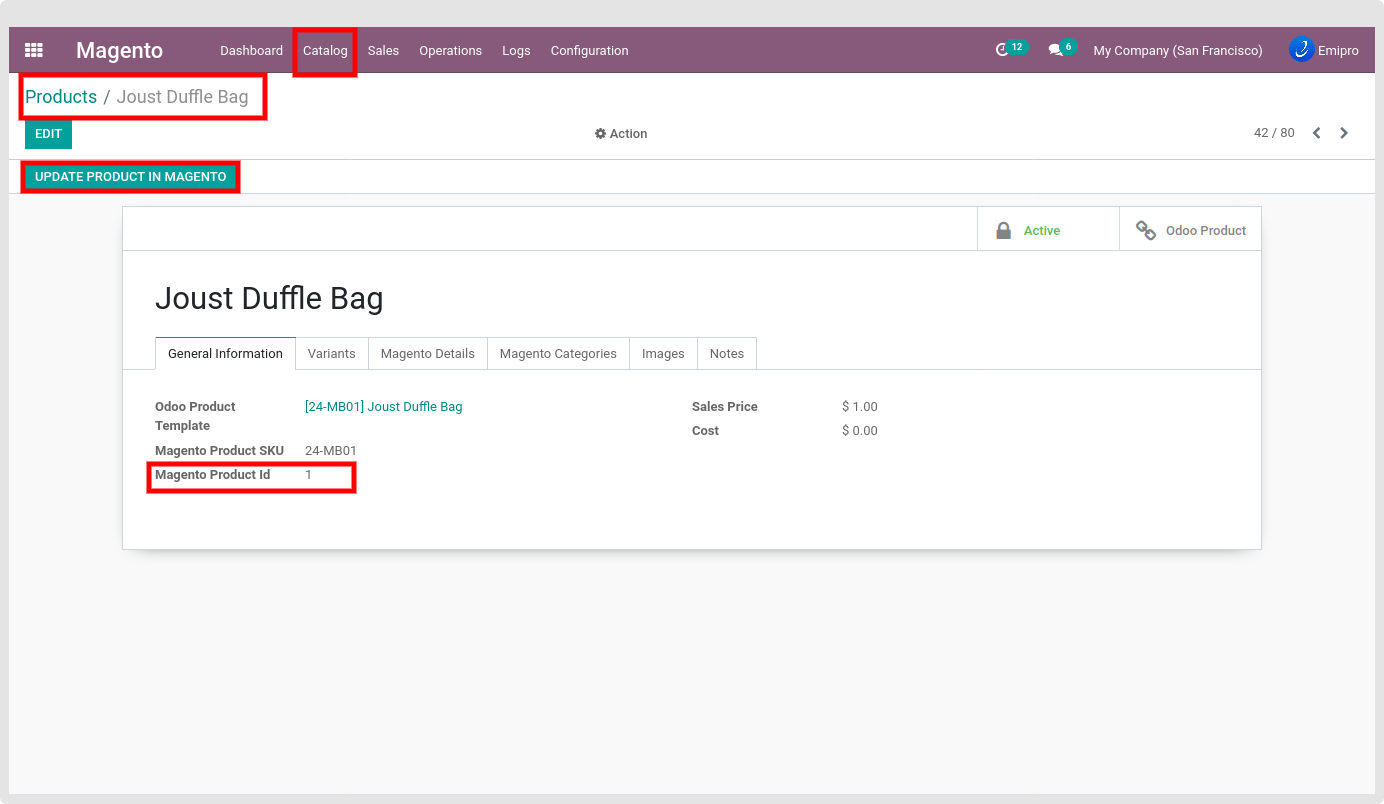This screenshot has width=1384, height=804.
Task: Click Update Product in Magento button
Action: pos(131,177)
